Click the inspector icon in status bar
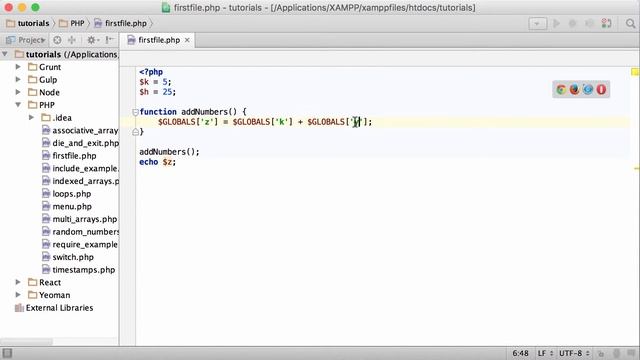The image size is (640, 360). click(x=617, y=353)
